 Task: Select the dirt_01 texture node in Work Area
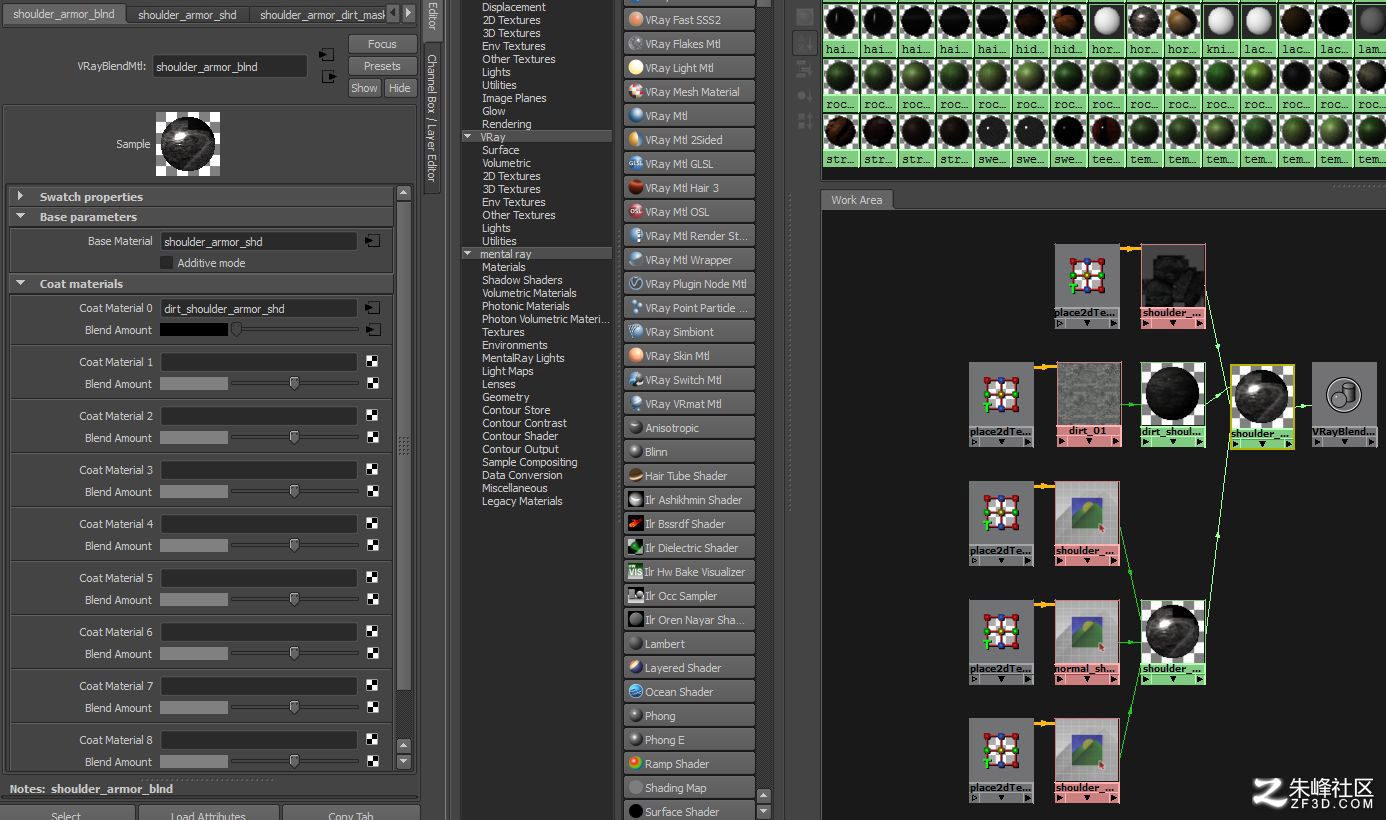pos(1088,404)
